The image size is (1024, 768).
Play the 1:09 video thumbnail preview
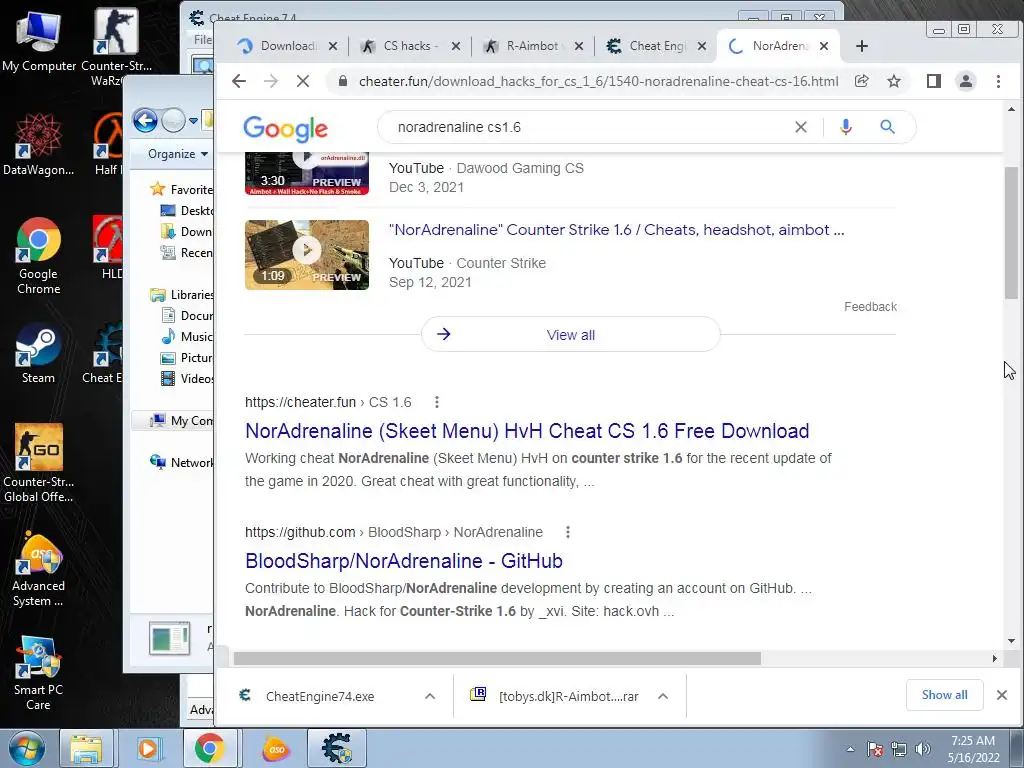(307, 255)
